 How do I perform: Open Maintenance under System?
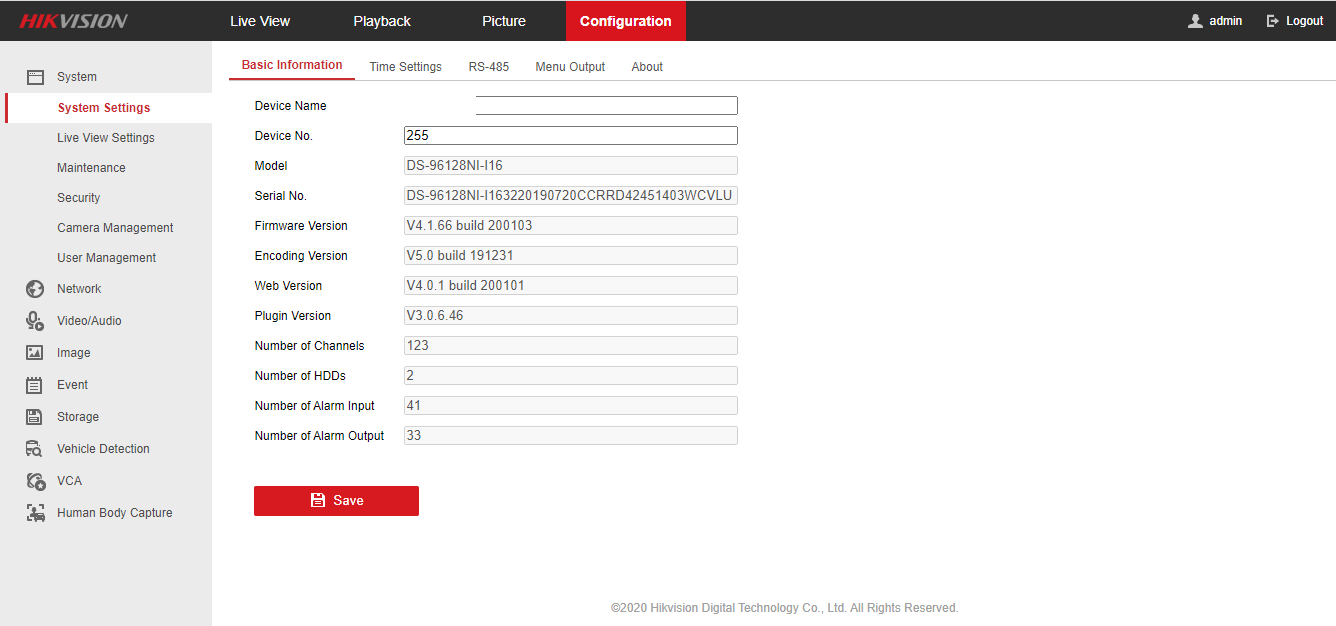[x=91, y=168]
